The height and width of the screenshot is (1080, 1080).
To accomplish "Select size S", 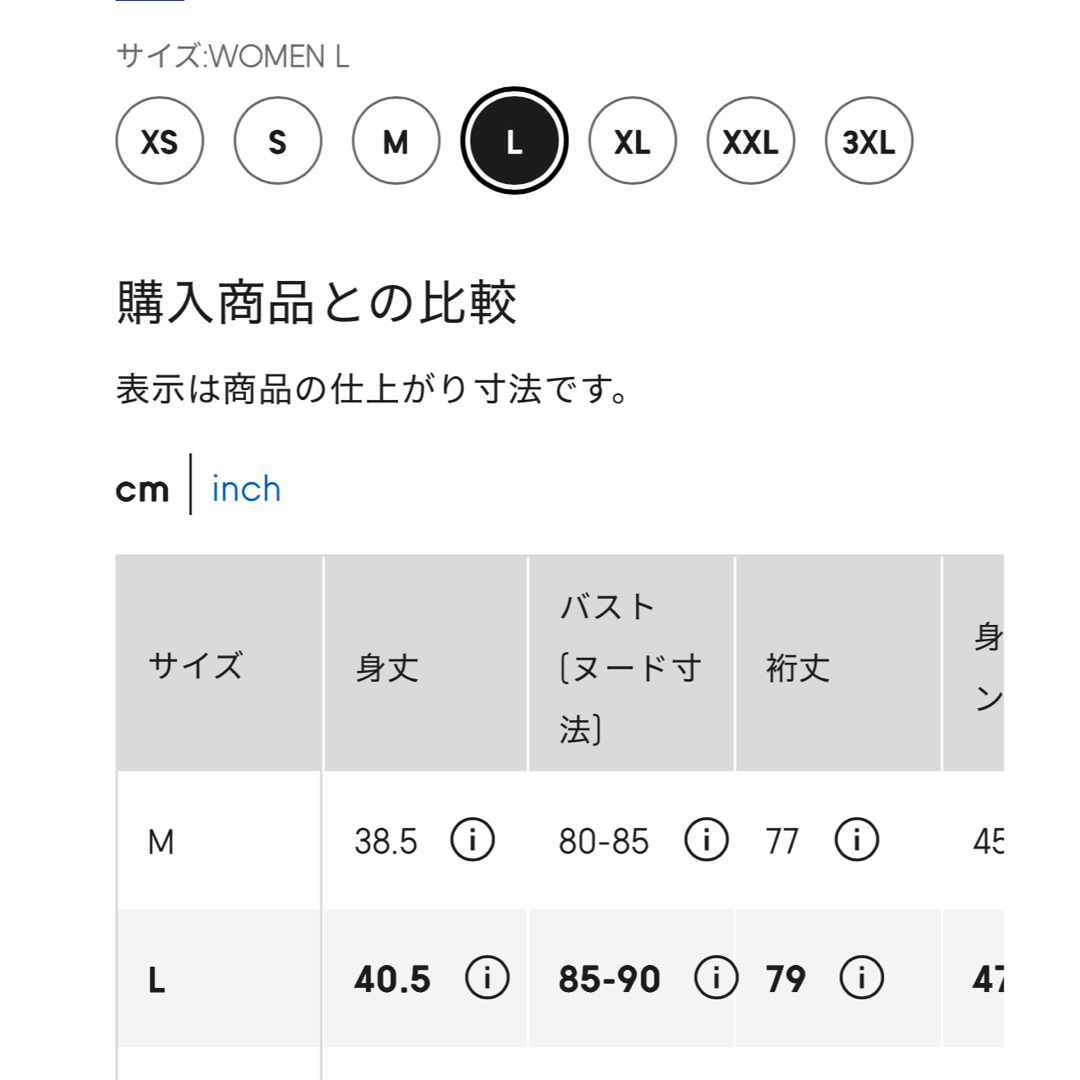I will pyautogui.click(x=278, y=141).
